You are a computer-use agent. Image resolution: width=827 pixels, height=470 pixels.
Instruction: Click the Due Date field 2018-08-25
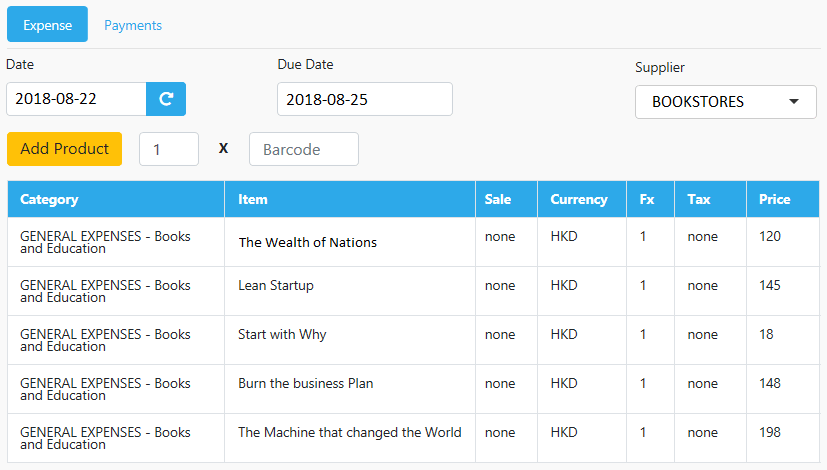click(x=365, y=99)
